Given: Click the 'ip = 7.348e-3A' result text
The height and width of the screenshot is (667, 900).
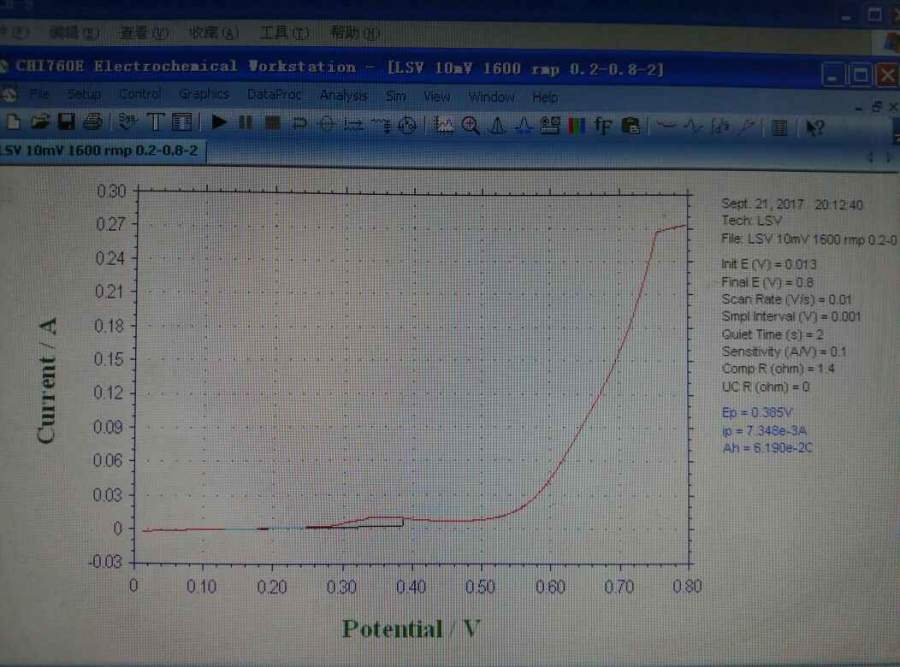Looking at the screenshot, I should point(764,431).
